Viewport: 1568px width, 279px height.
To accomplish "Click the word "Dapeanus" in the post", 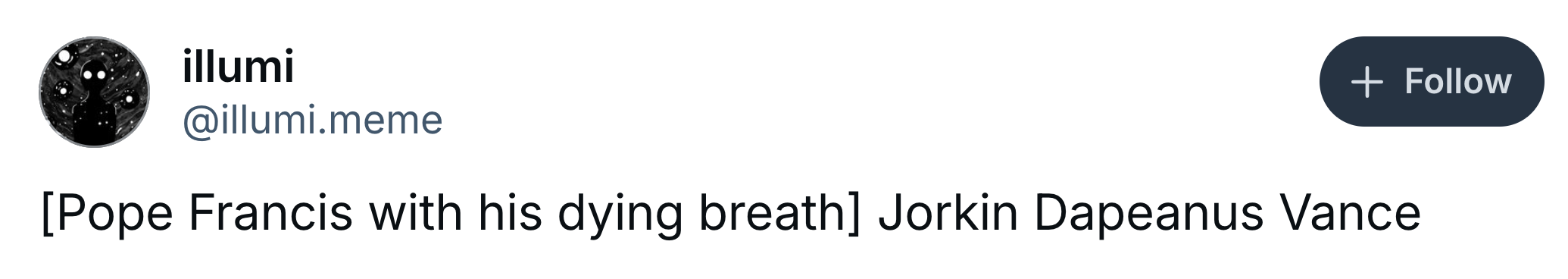I will [1148, 214].
